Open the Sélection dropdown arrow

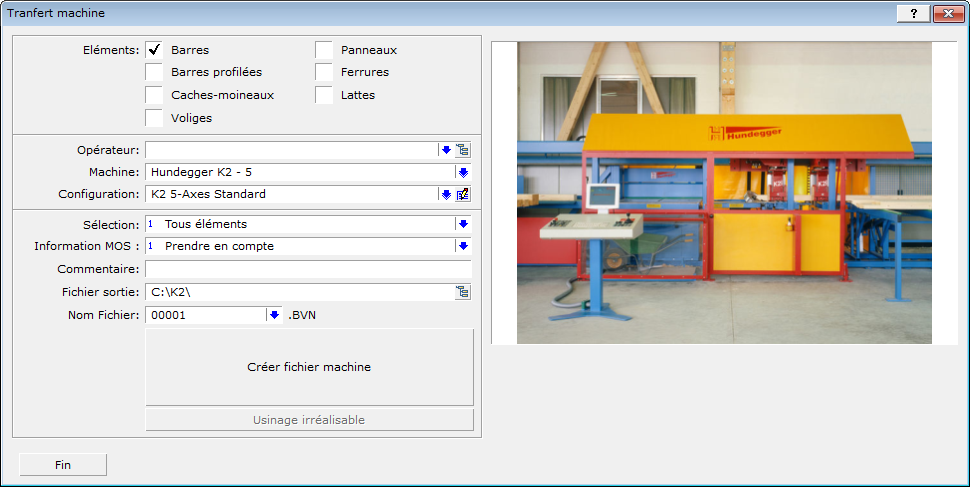[x=463, y=224]
